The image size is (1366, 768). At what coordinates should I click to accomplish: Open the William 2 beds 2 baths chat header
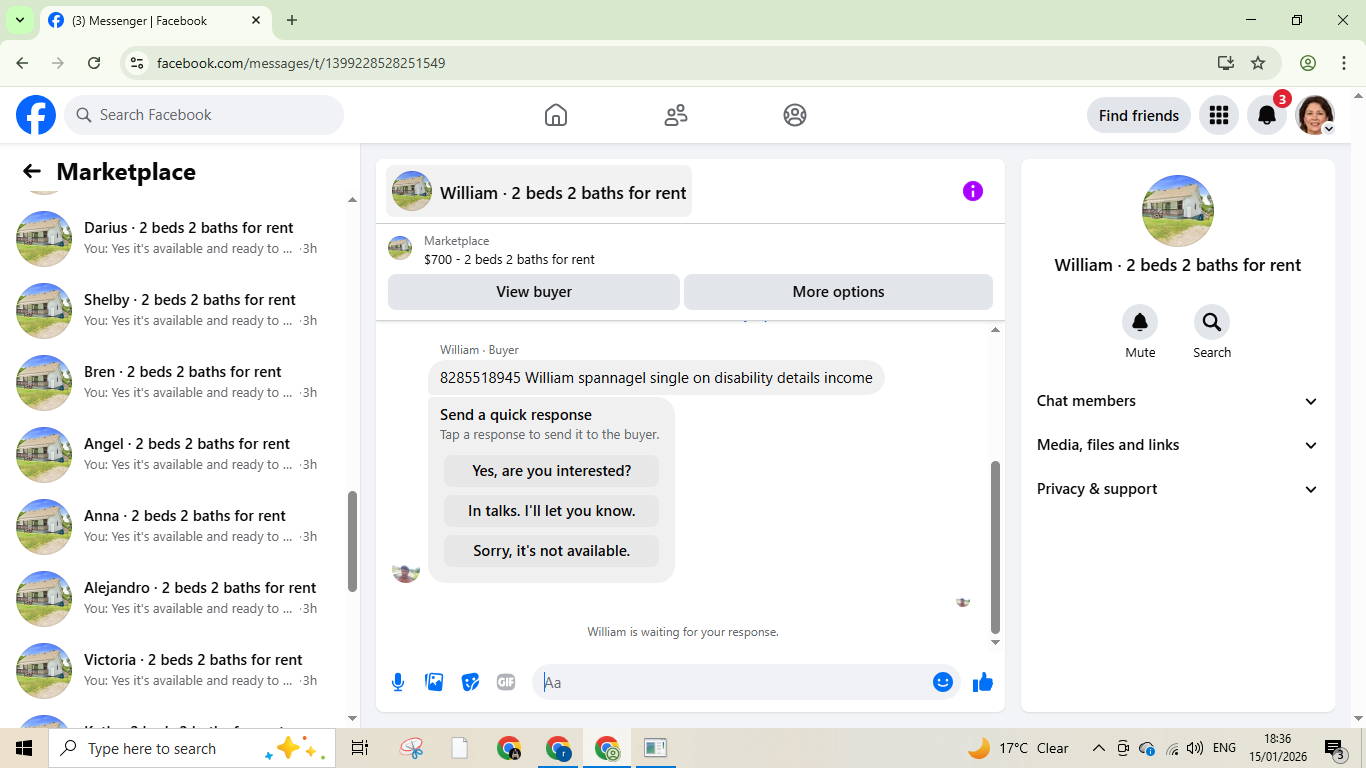click(x=539, y=191)
